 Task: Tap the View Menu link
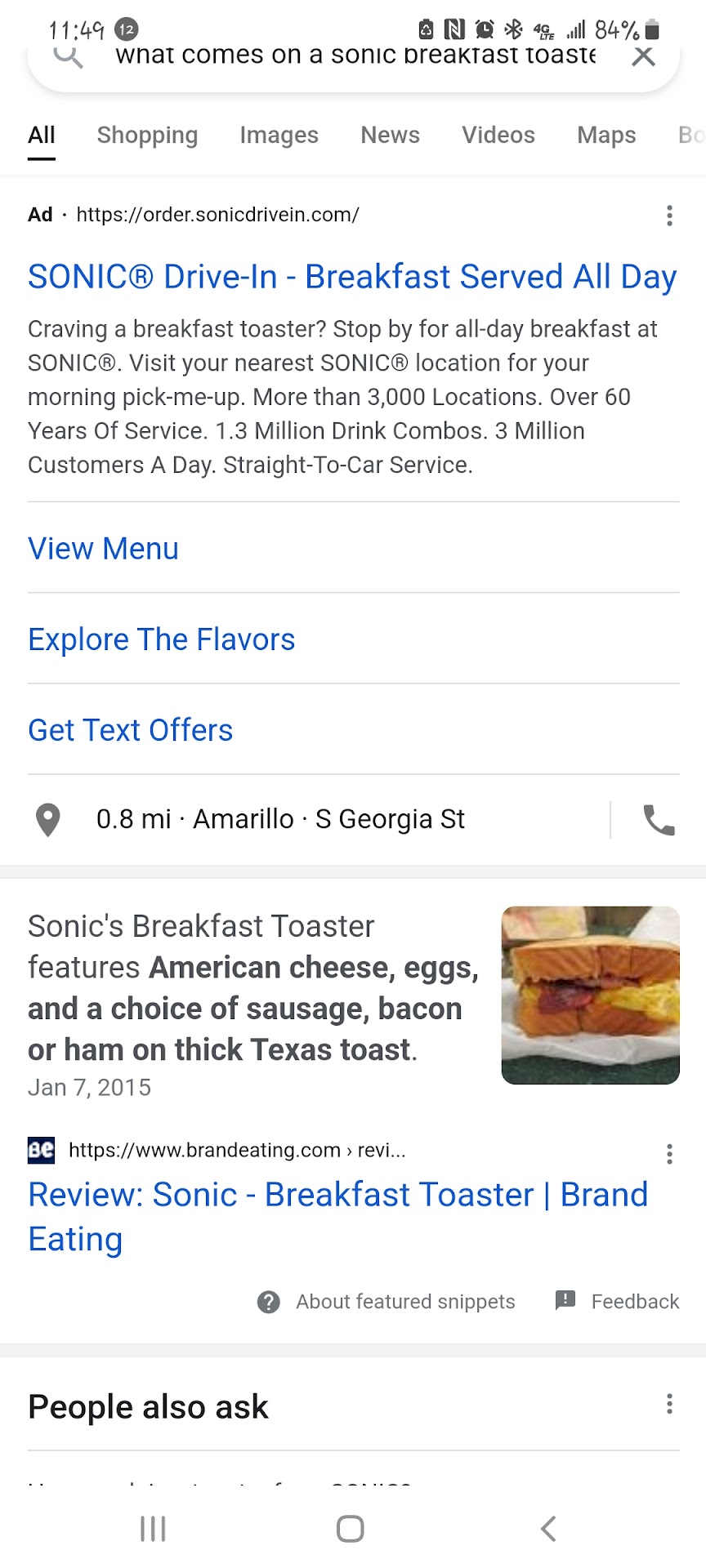(x=104, y=549)
